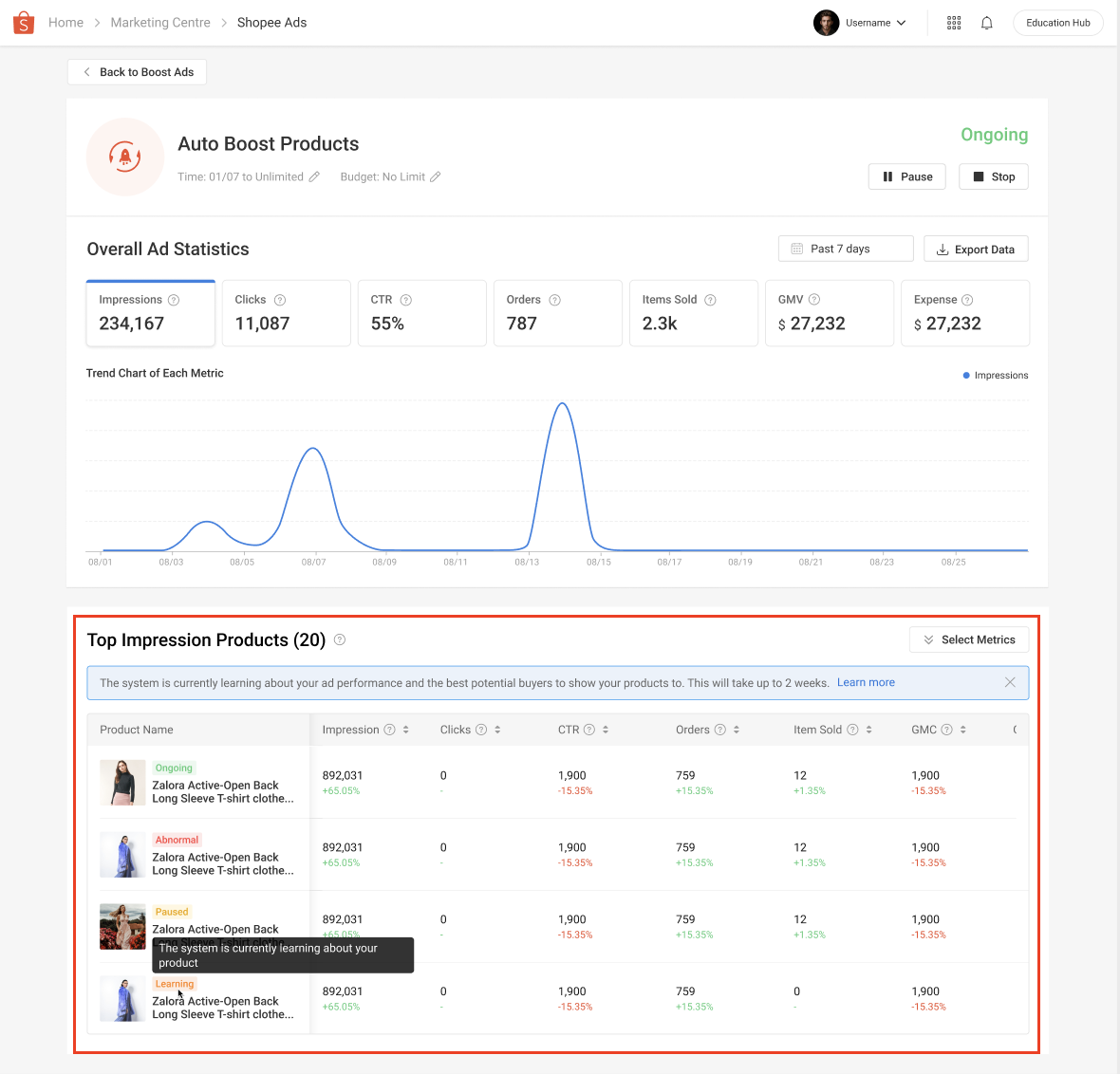This screenshot has width=1120, height=1074.
Task: Click help icon in Clicks column header
Action: 481,730
